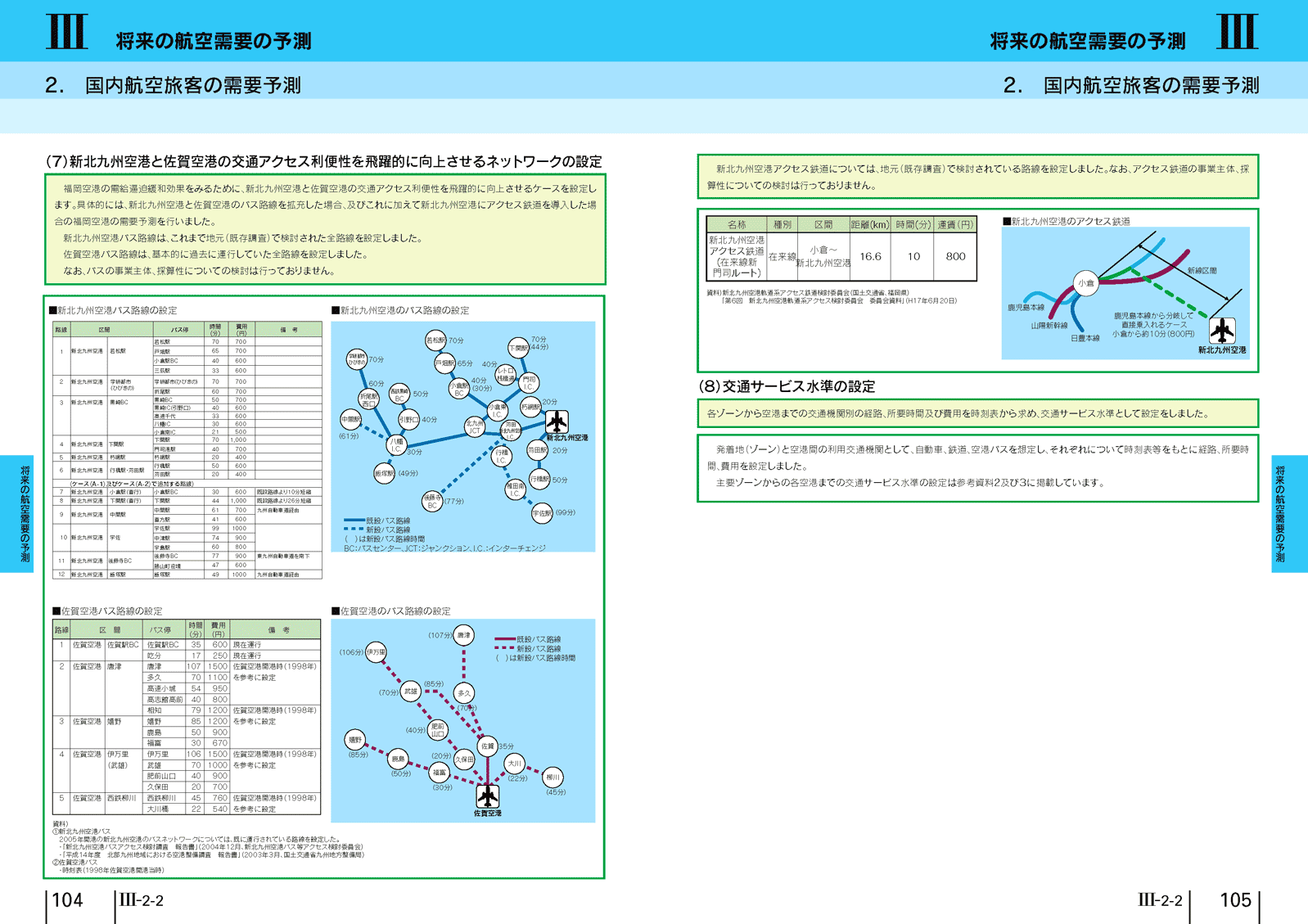Click the caption ■新北九州空港のアクセス鉄道

(x=1067, y=221)
